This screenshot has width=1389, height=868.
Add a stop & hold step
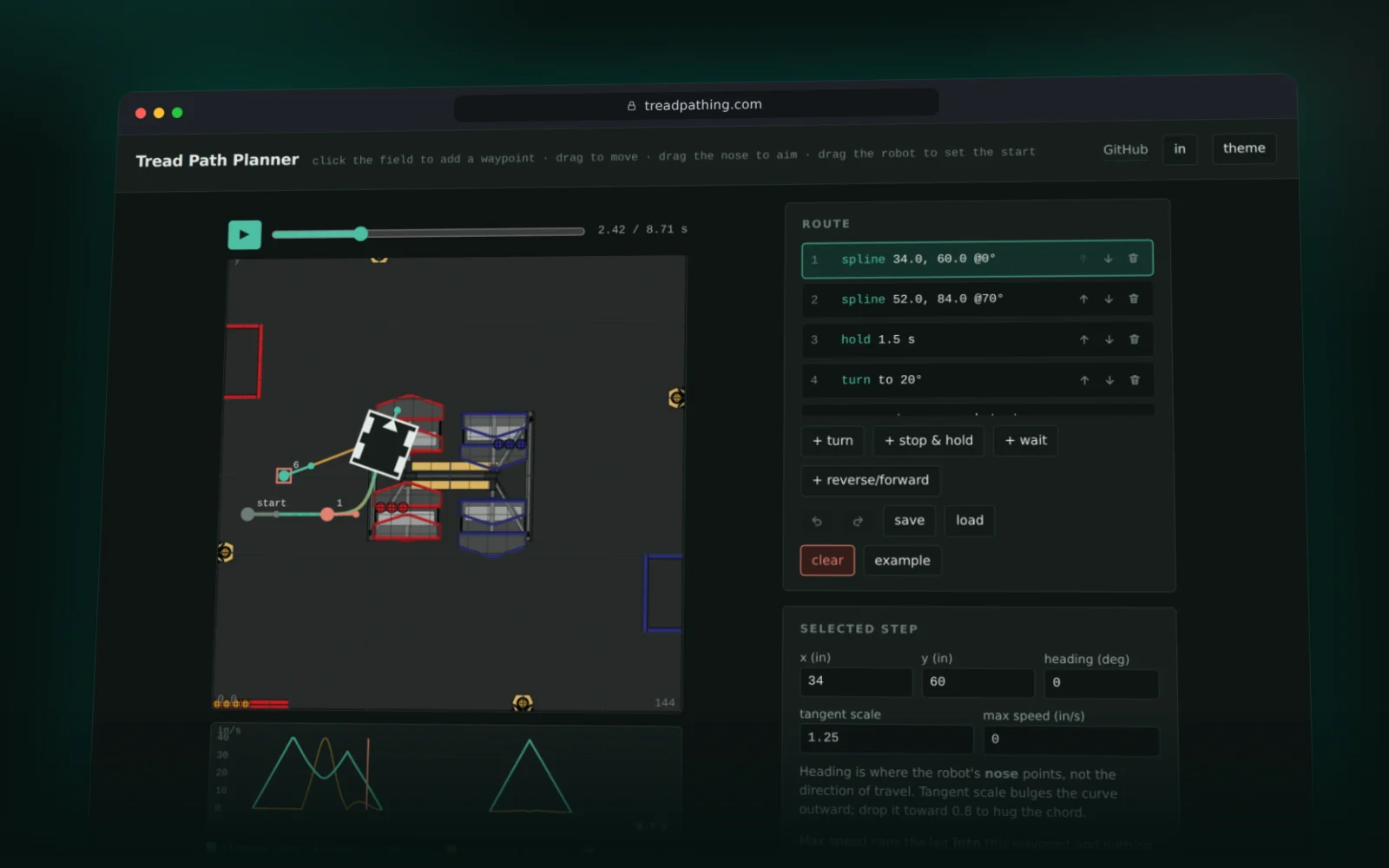coord(929,440)
